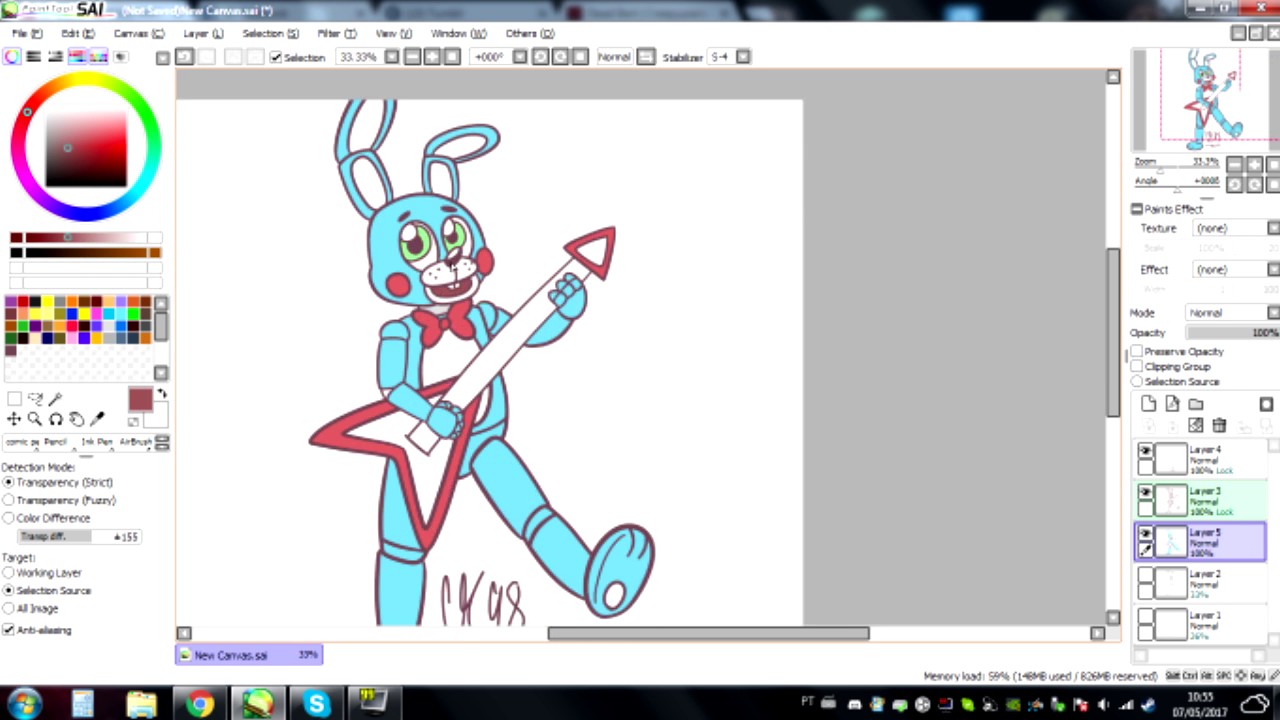Image resolution: width=1280 pixels, height=720 pixels.
Task: Switch to New Canvas.sai document tab
Action: pyautogui.click(x=249, y=655)
